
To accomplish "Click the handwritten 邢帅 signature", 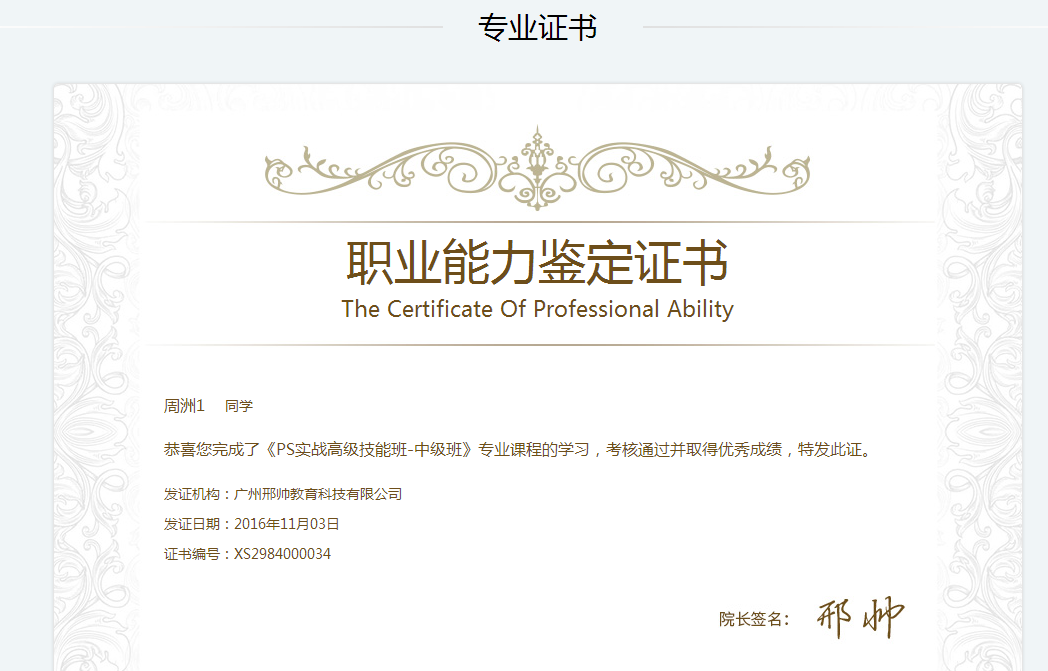I will click(x=860, y=618).
